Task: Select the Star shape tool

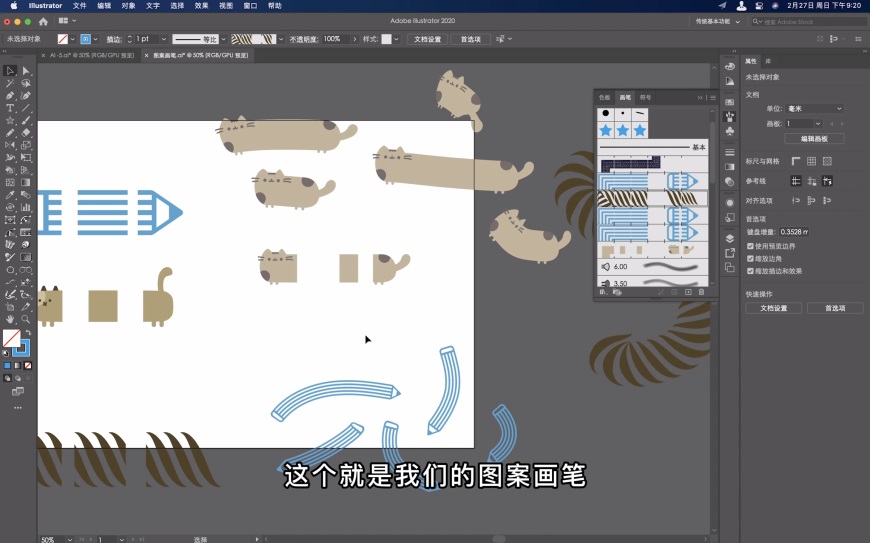Action: coord(10,120)
